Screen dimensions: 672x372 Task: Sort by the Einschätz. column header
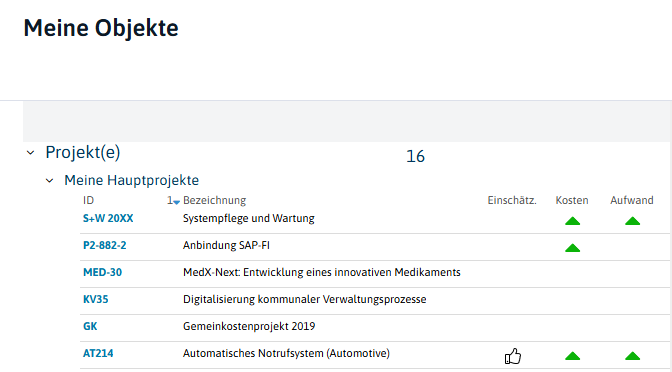point(512,201)
